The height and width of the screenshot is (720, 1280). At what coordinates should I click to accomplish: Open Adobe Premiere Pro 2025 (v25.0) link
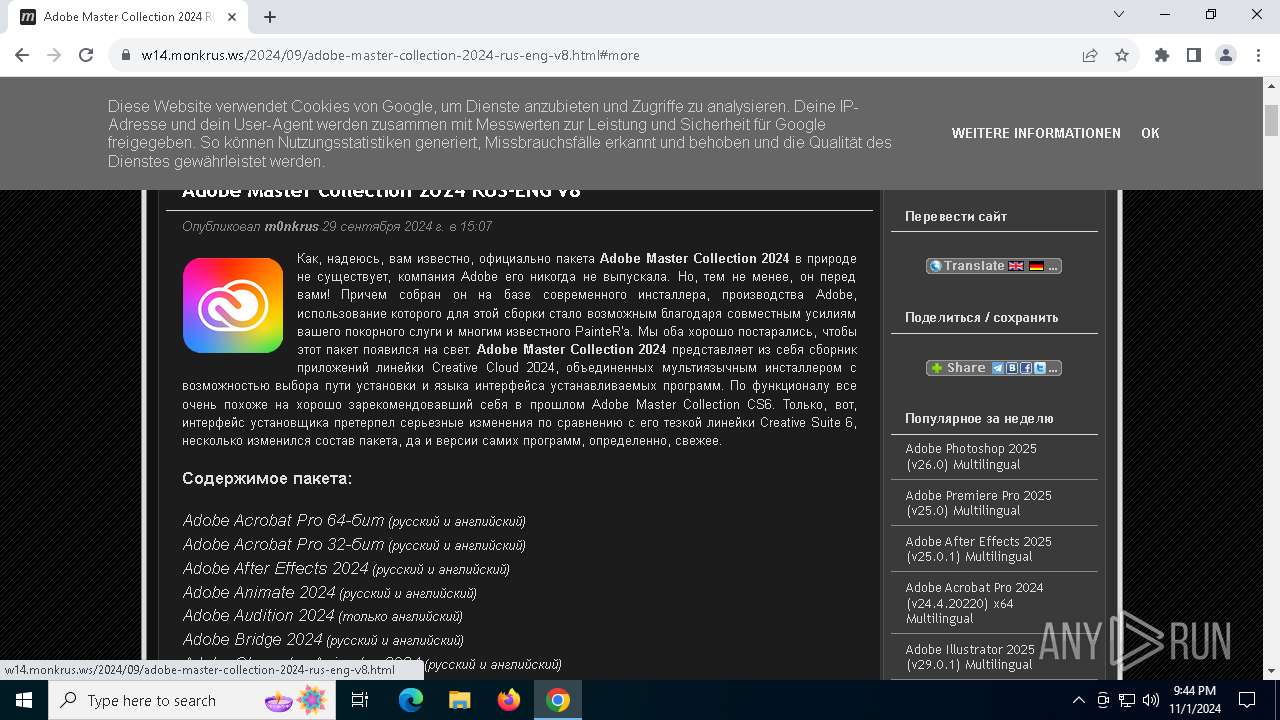[978, 503]
